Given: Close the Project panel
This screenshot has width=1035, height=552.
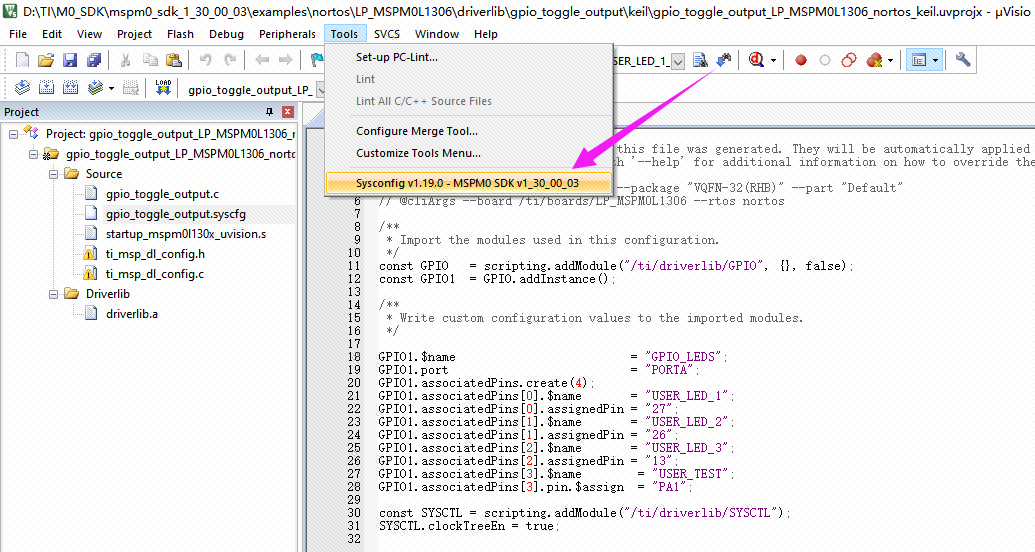Looking at the screenshot, I should coord(288,112).
